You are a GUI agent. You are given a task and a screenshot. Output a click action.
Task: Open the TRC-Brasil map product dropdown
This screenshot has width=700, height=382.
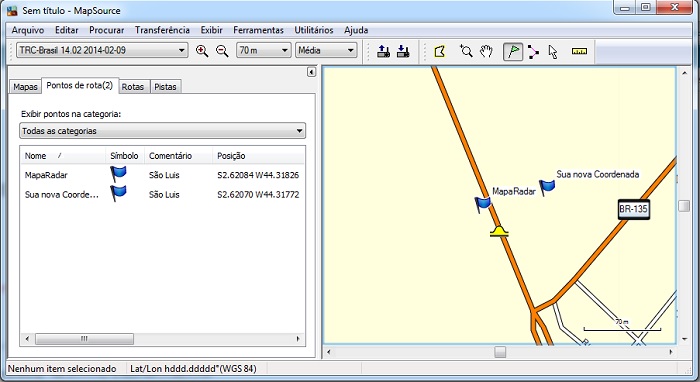102,50
